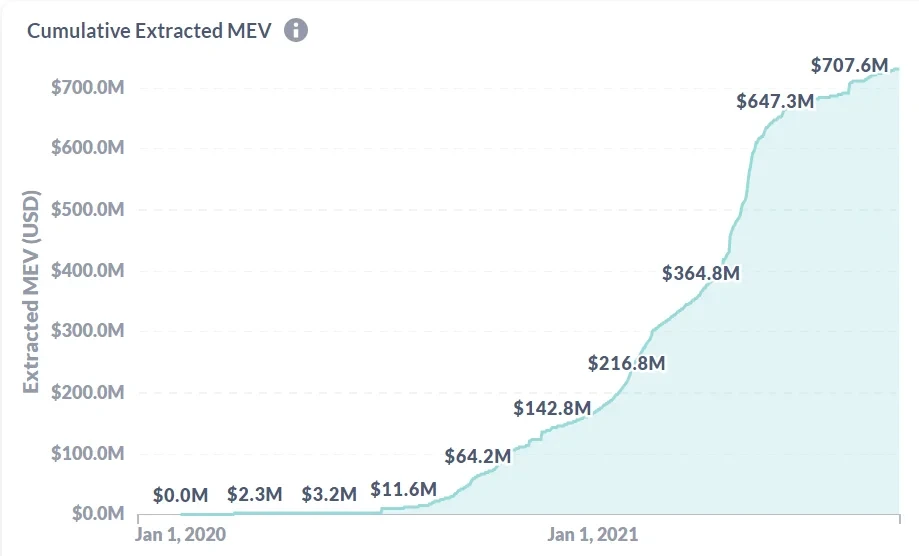This screenshot has height=556, width=919.
Task: Click the $216.8M data label
Action: point(626,363)
